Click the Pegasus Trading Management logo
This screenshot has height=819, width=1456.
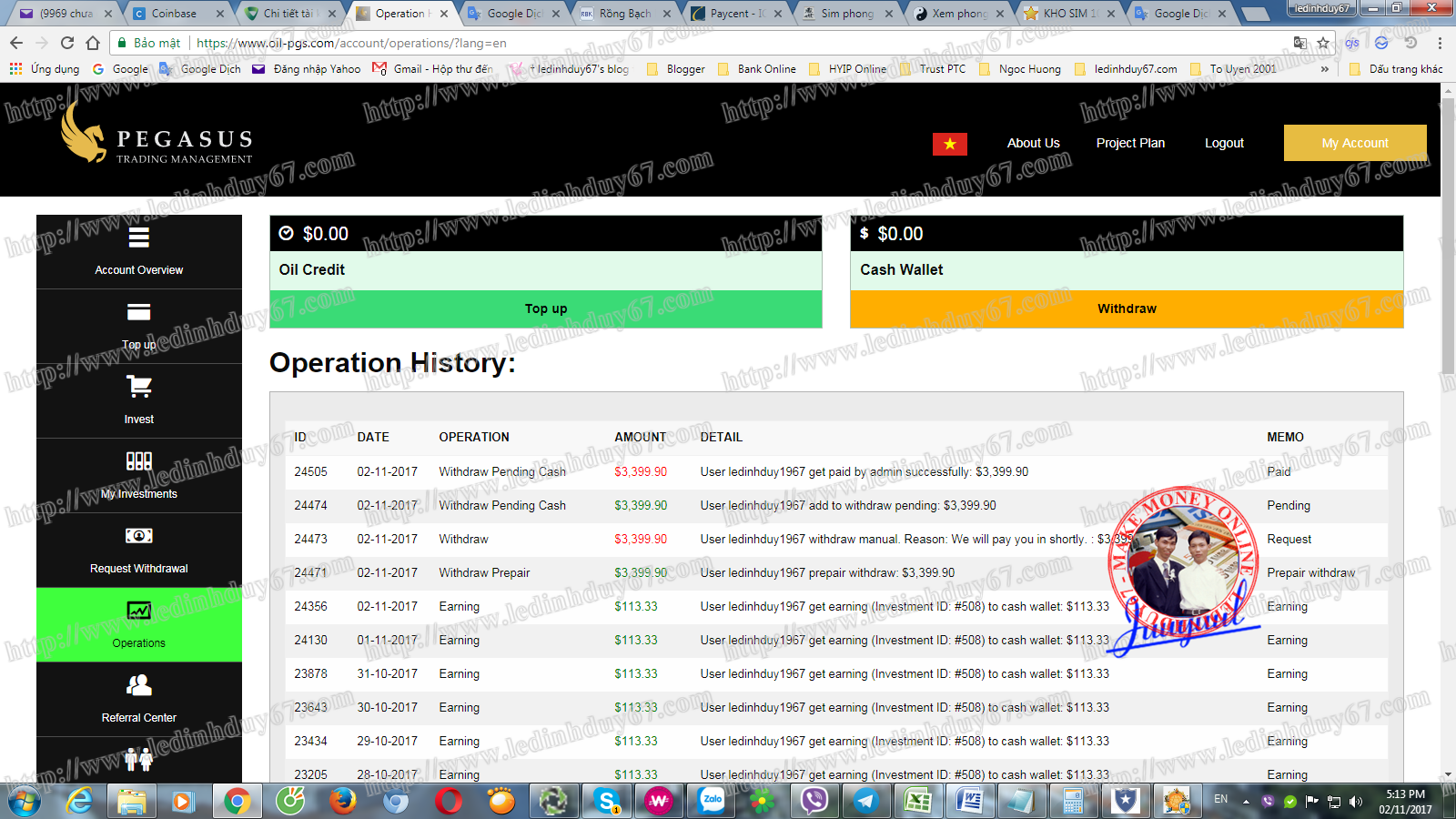pyautogui.click(x=157, y=134)
